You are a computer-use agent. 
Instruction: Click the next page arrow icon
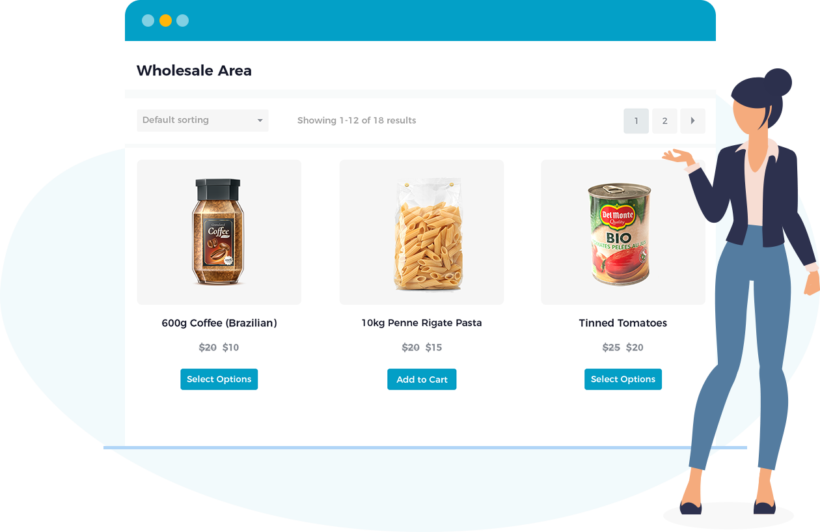pos(692,121)
